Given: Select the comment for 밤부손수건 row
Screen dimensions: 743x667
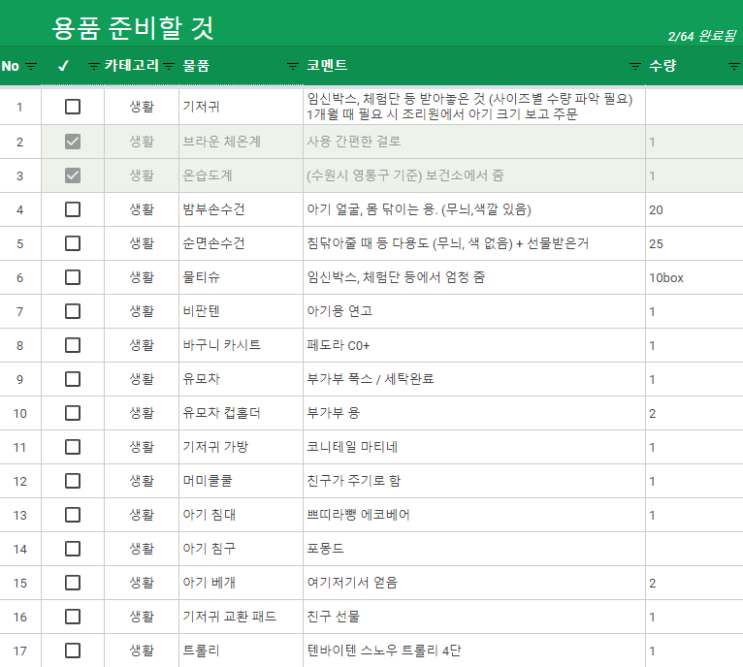Looking at the screenshot, I should (419, 209).
